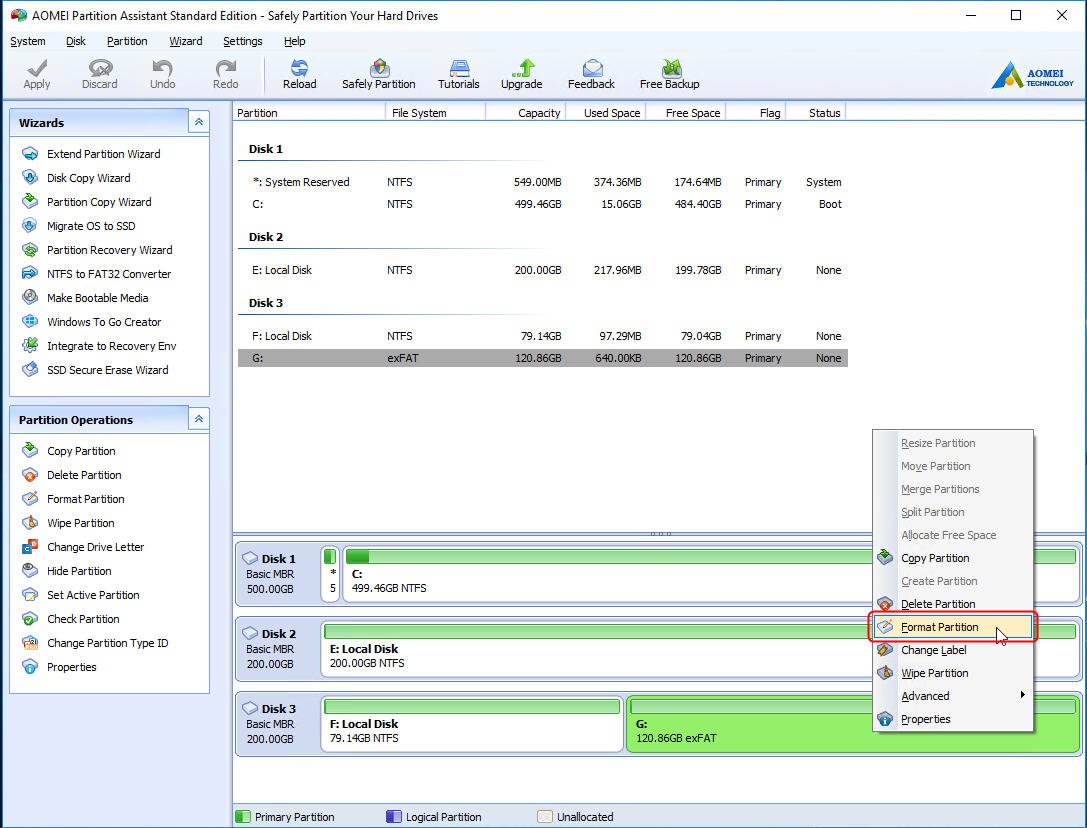This screenshot has height=828, width=1087.
Task: Collapse the Partition Operations panel
Action: [199, 419]
